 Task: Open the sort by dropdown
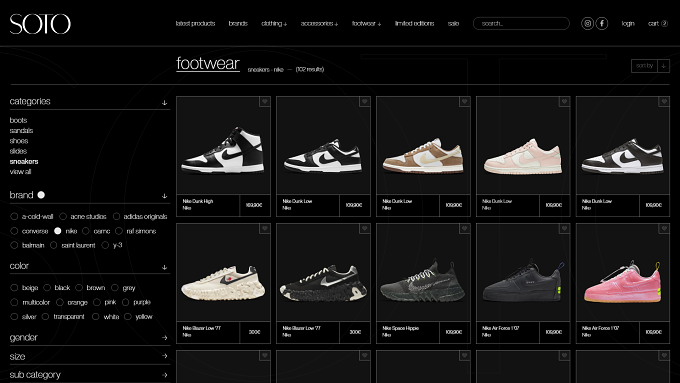650,66
